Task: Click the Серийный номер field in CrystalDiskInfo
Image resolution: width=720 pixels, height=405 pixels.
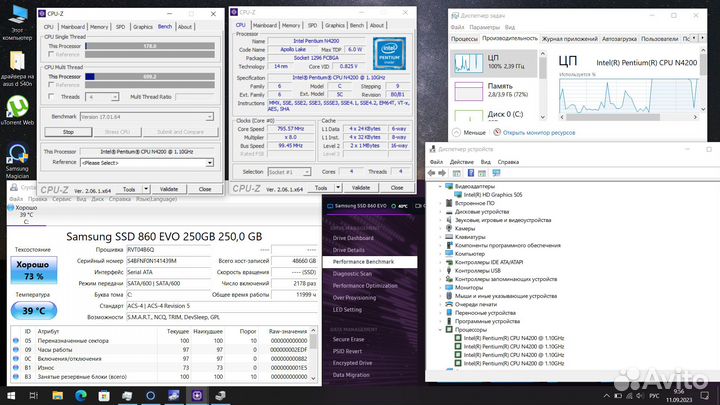Action: coord(168,261)
